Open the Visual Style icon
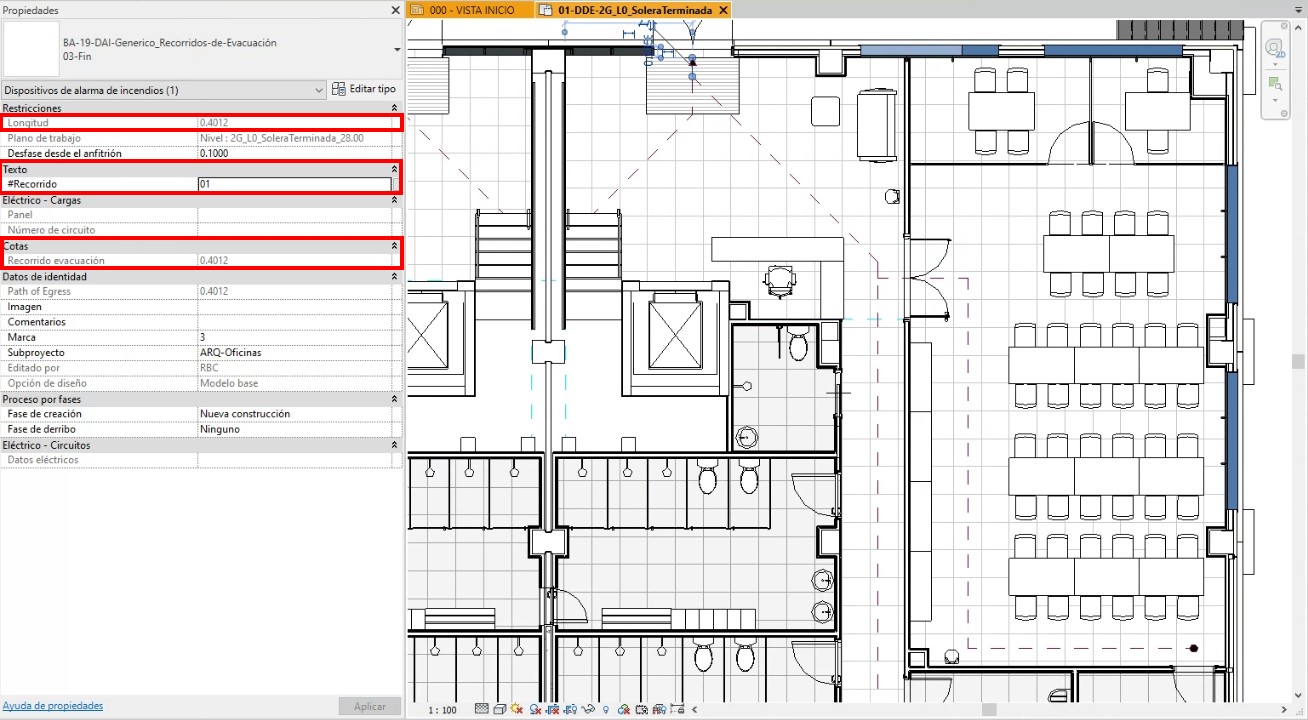 (x=500, y=709)
